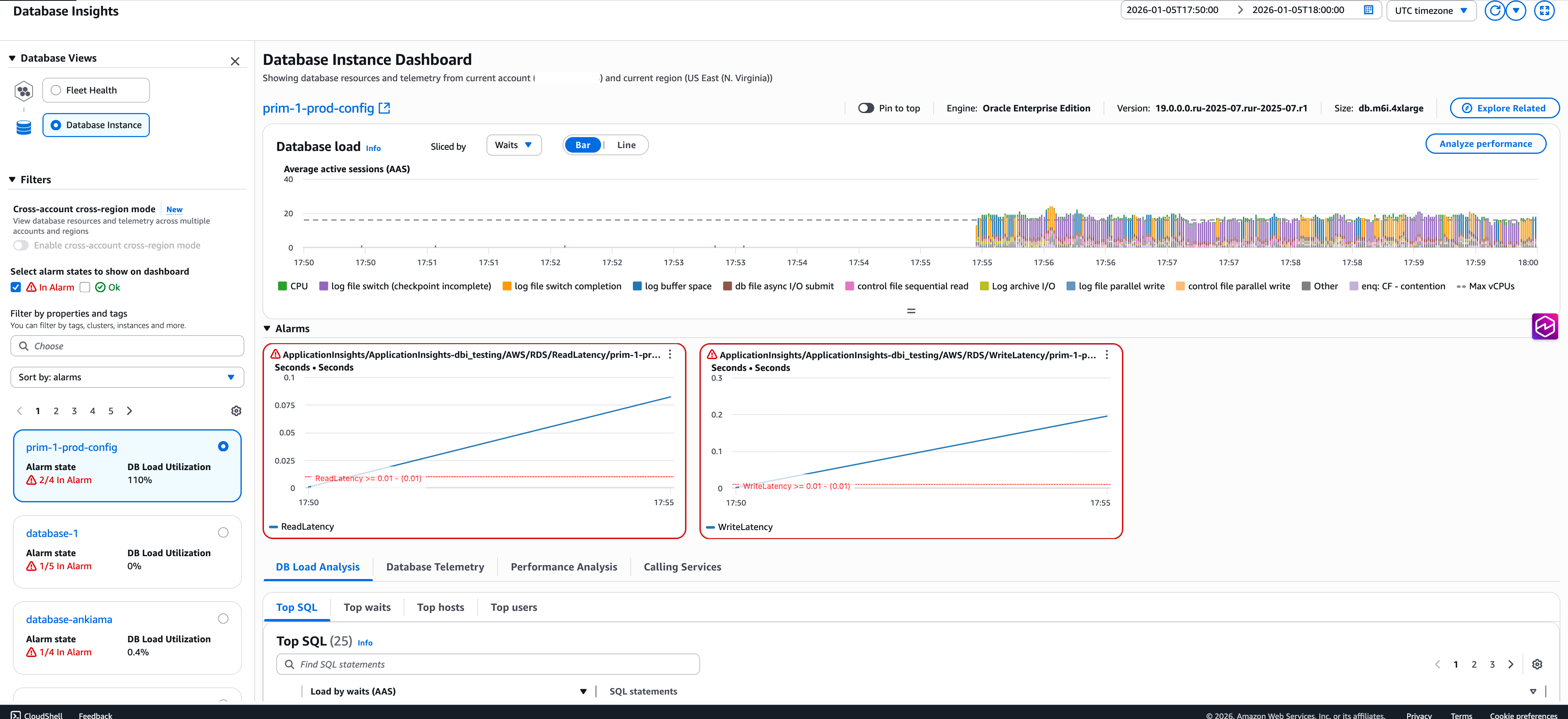Click log buffer space legend swatch
This screenshot has width=1568, height=719.
tap(637, 286)
